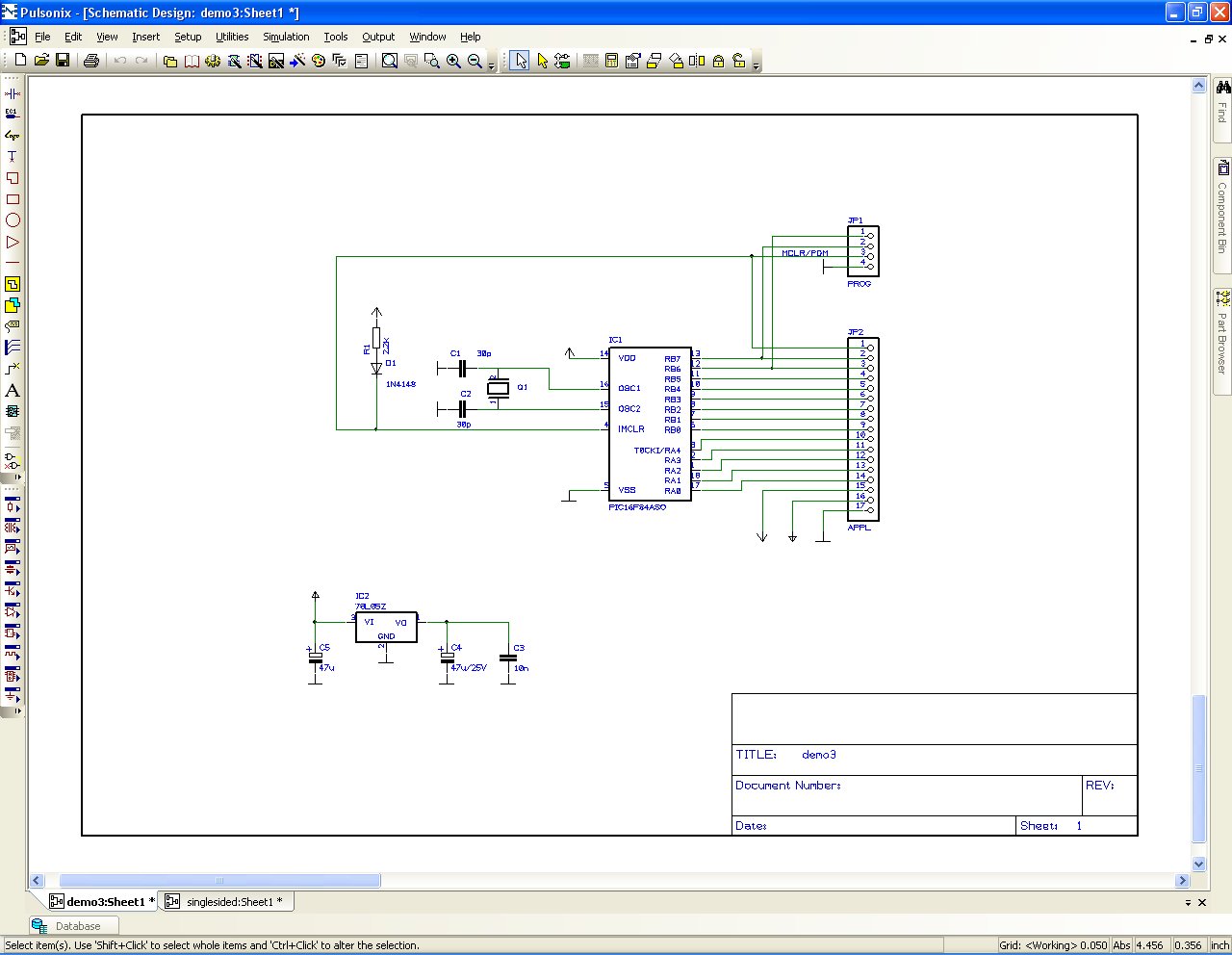Toggle the yellow arrow selection mode
1232x955 pixels.
click(x=542, y=61)
